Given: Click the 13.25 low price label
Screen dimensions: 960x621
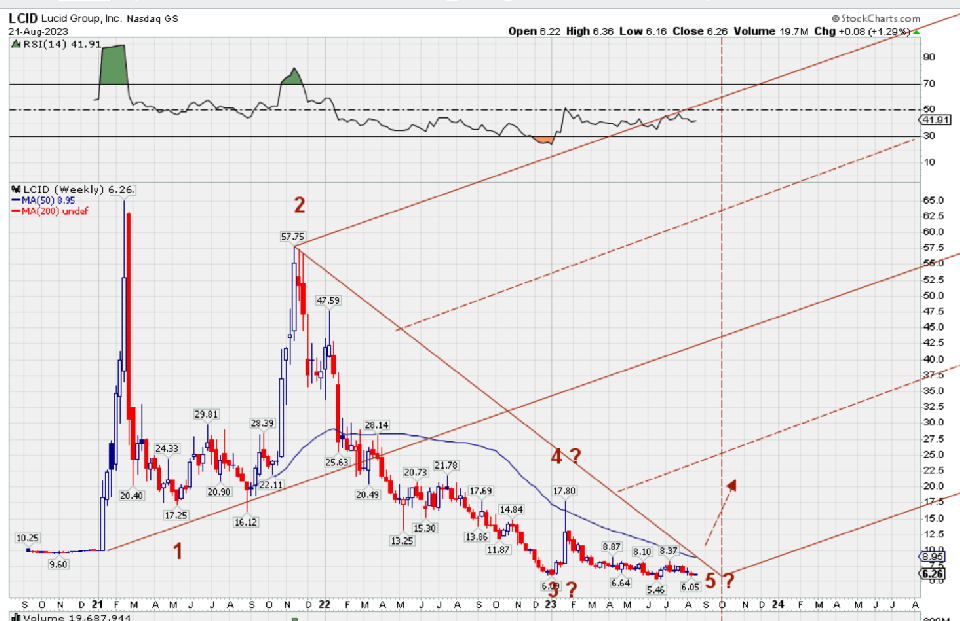Looking at the screenshot, I should coord(402,541).
